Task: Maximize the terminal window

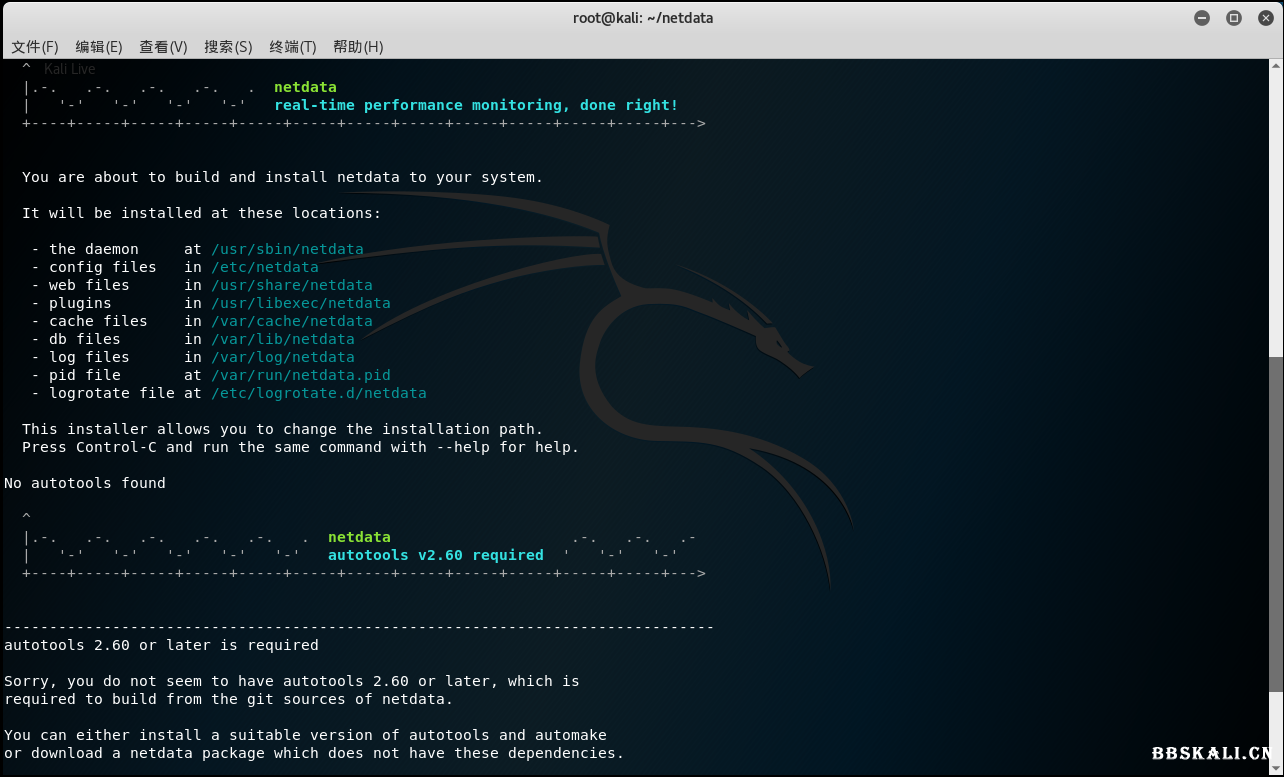Action: [1233, 18]
